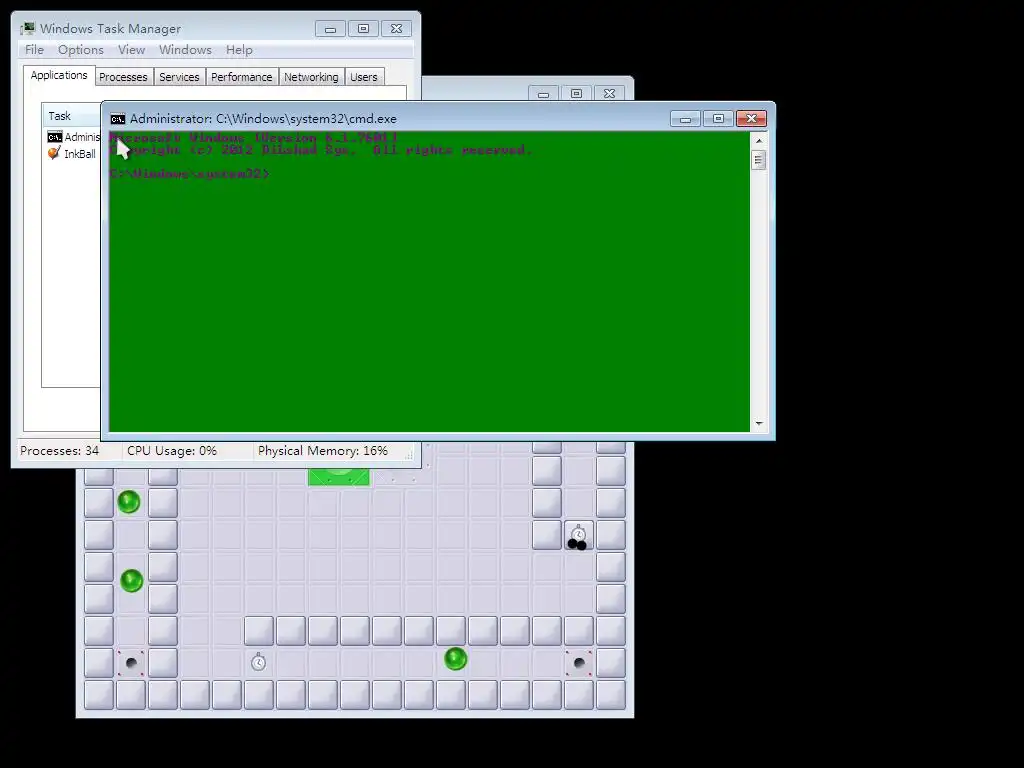Image resolution: width=1024 pixels, height=768 pixels.
Task: Open the File menu in Task Manager
Action: point(34,50)
